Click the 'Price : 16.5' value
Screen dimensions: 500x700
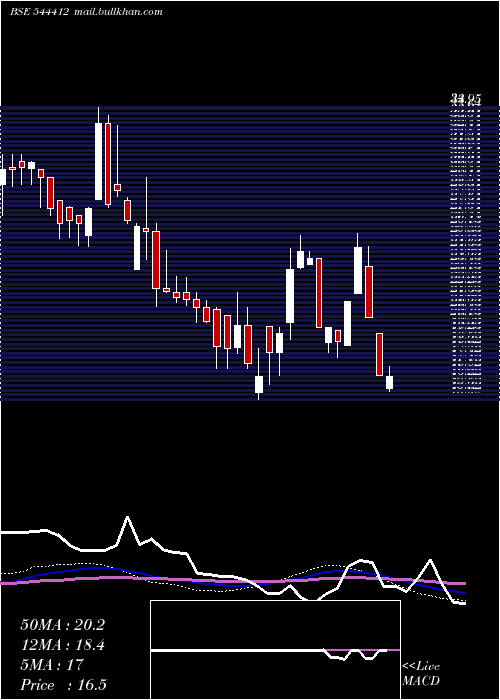63,685
